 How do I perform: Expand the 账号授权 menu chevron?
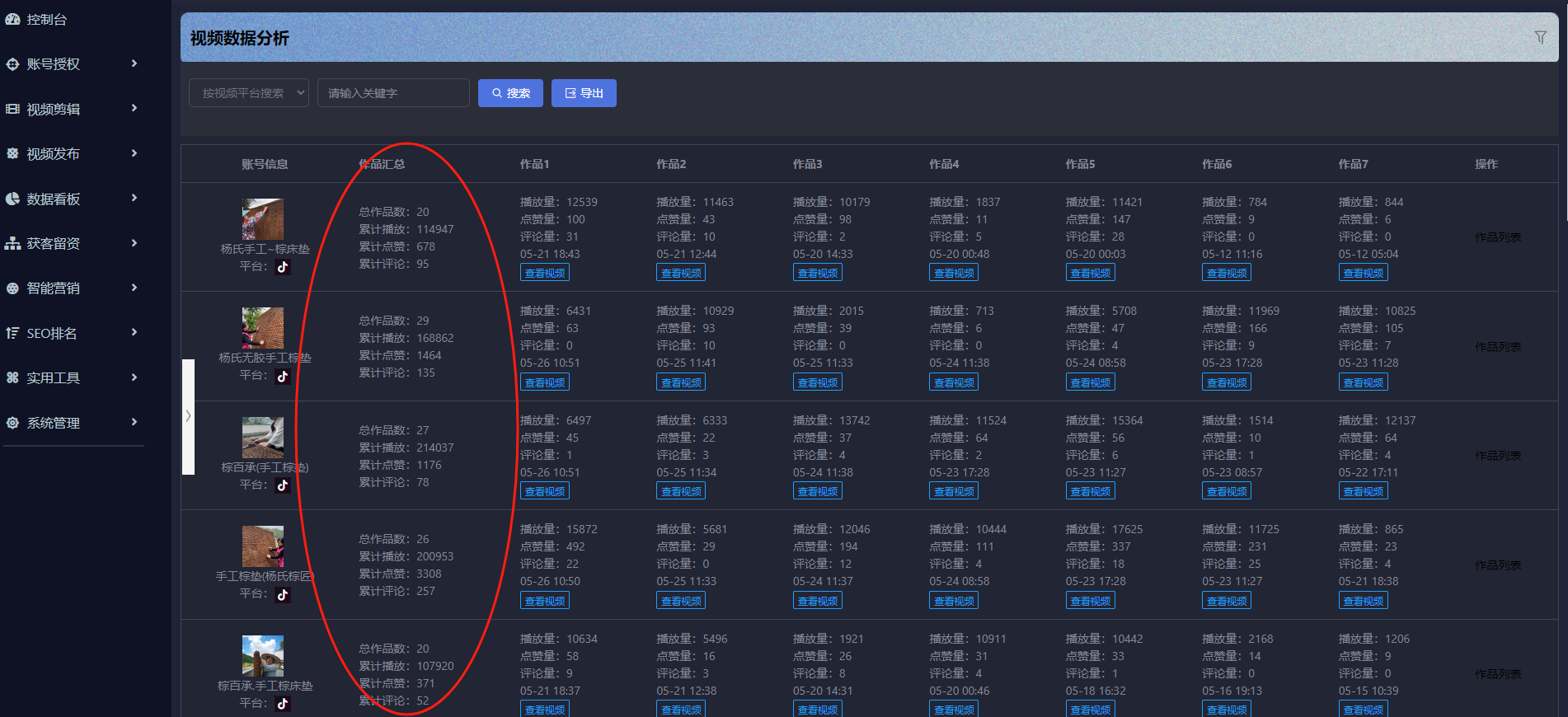pos(134,63)
